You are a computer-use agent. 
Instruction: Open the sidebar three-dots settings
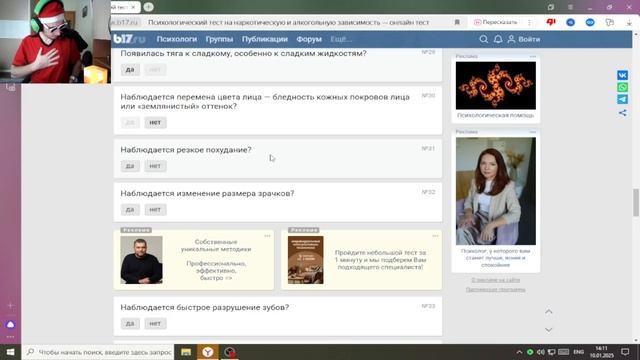tap(10, 337)
